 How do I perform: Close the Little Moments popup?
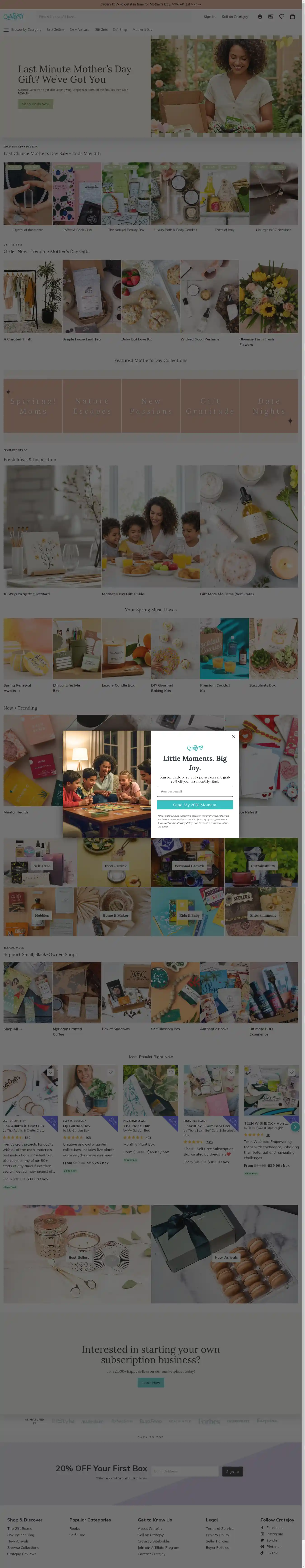pyautogui.click(x=233, y=736)
